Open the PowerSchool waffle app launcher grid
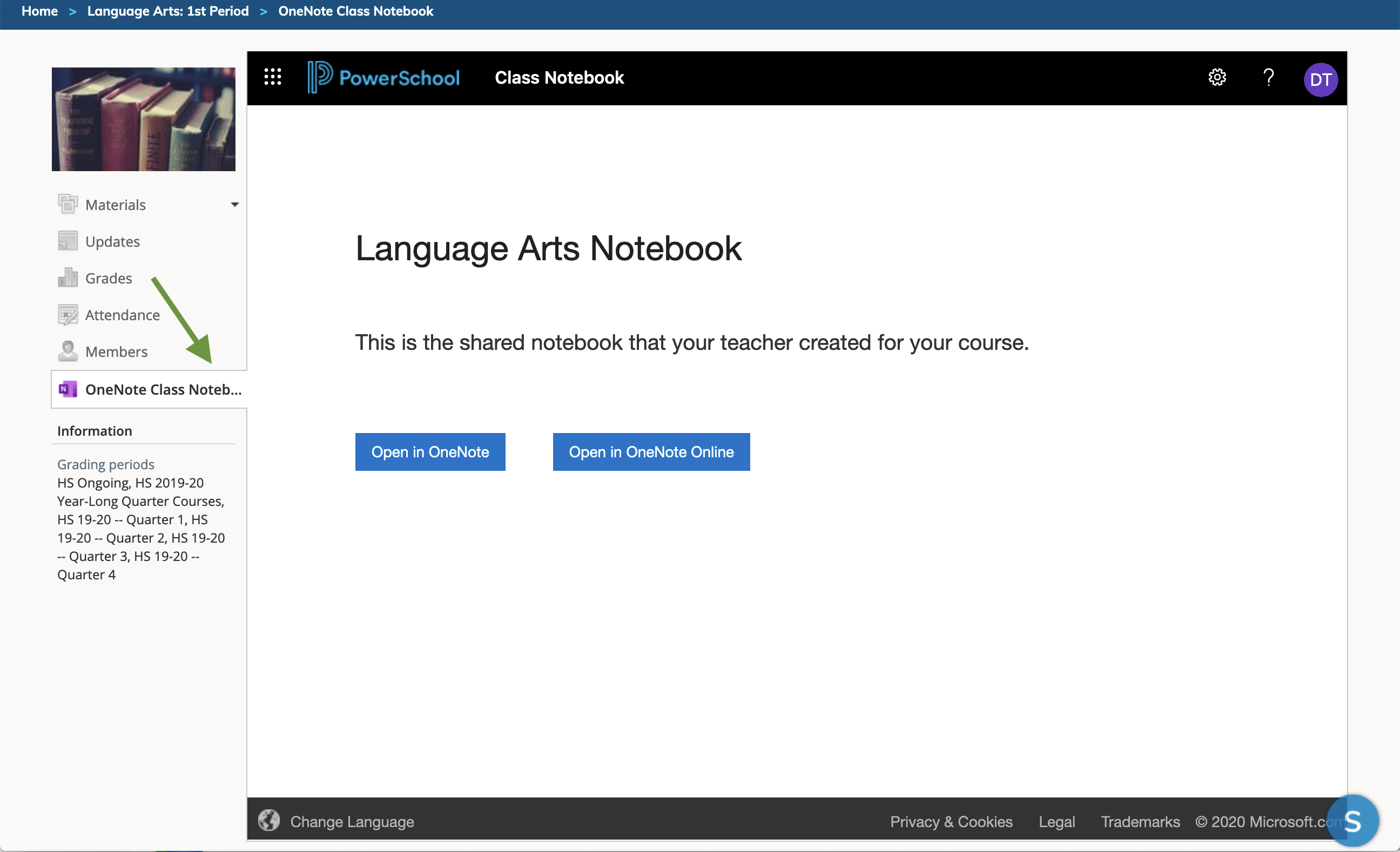1400x852 pixels. pyautogui.click(x=272, y=77)
